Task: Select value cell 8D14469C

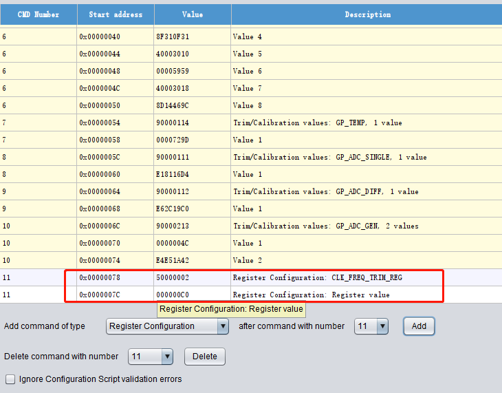Action: (x=192, y=106)
